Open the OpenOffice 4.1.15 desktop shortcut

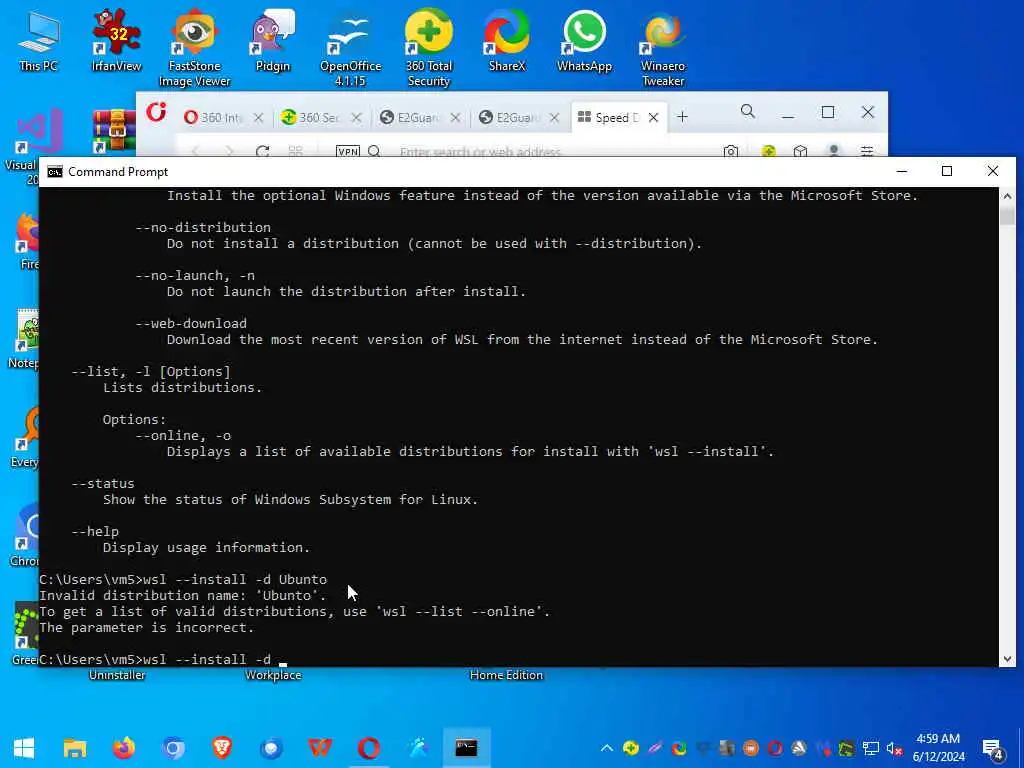(x=350, y=47)
